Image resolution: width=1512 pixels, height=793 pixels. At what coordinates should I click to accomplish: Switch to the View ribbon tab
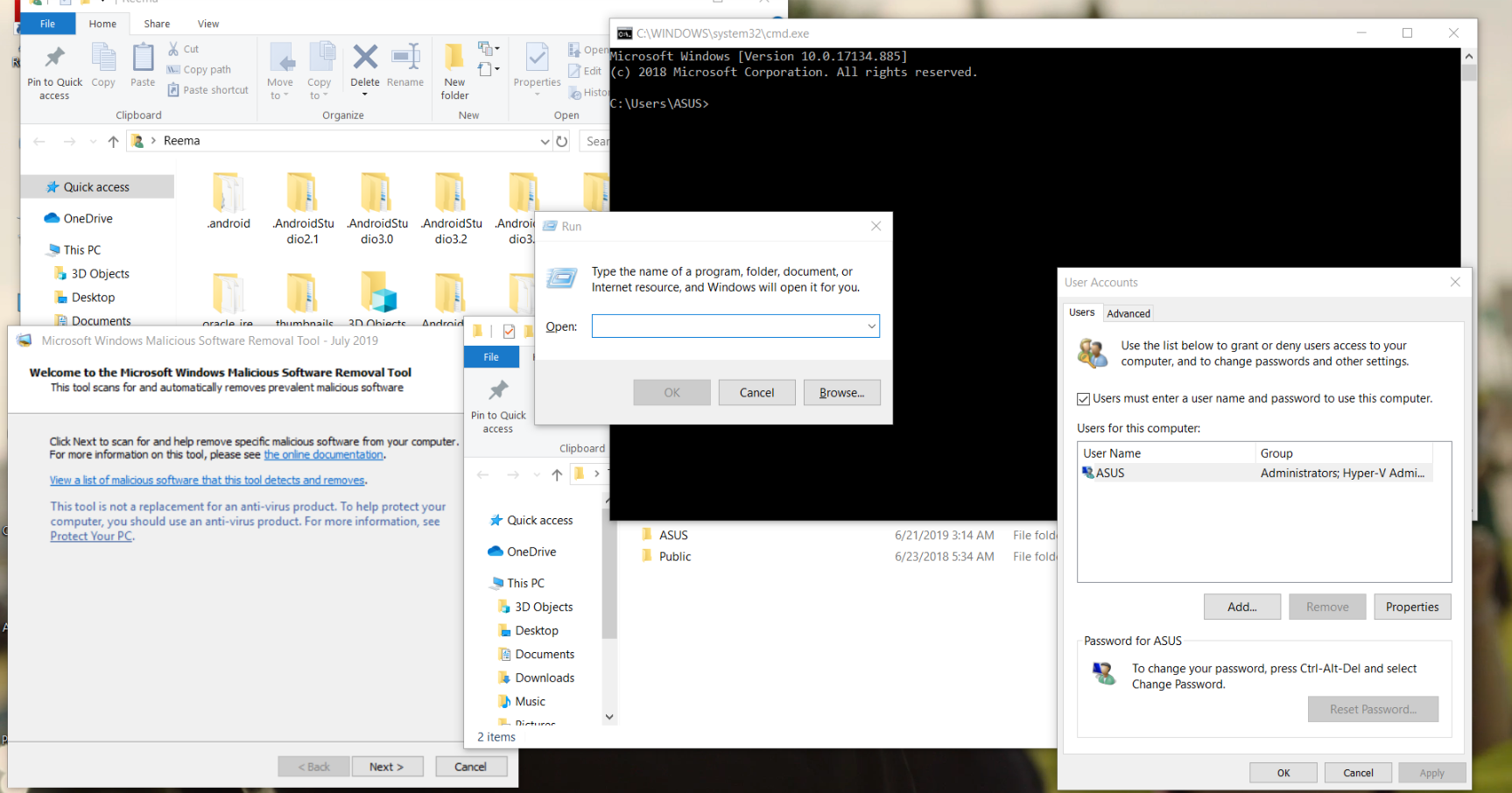[208, 24]
